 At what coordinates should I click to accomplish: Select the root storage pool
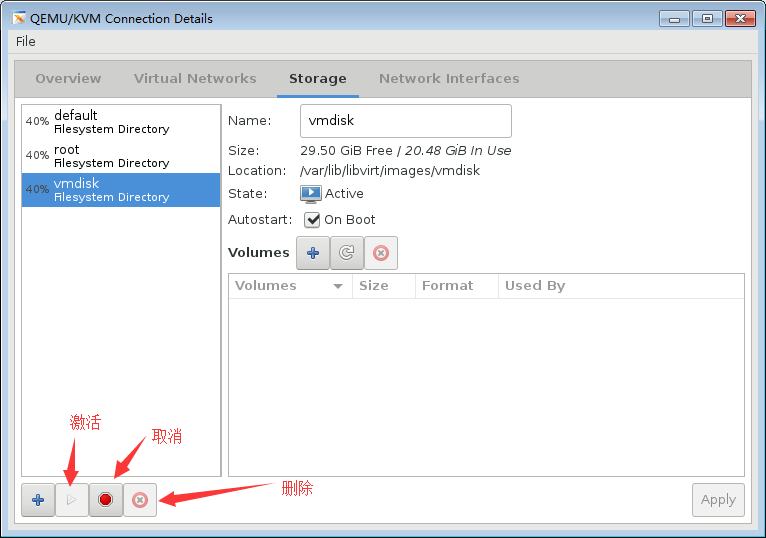point(121,156)
